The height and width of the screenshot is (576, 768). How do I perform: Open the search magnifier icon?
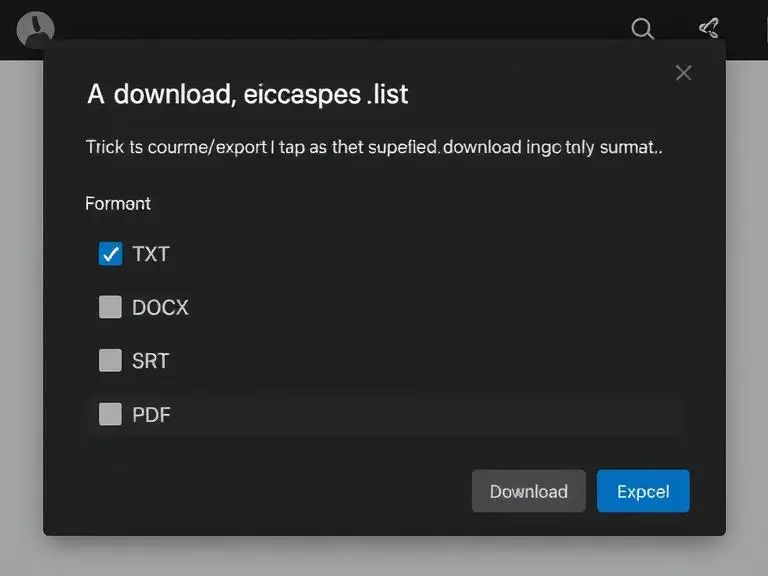point(643,29)
